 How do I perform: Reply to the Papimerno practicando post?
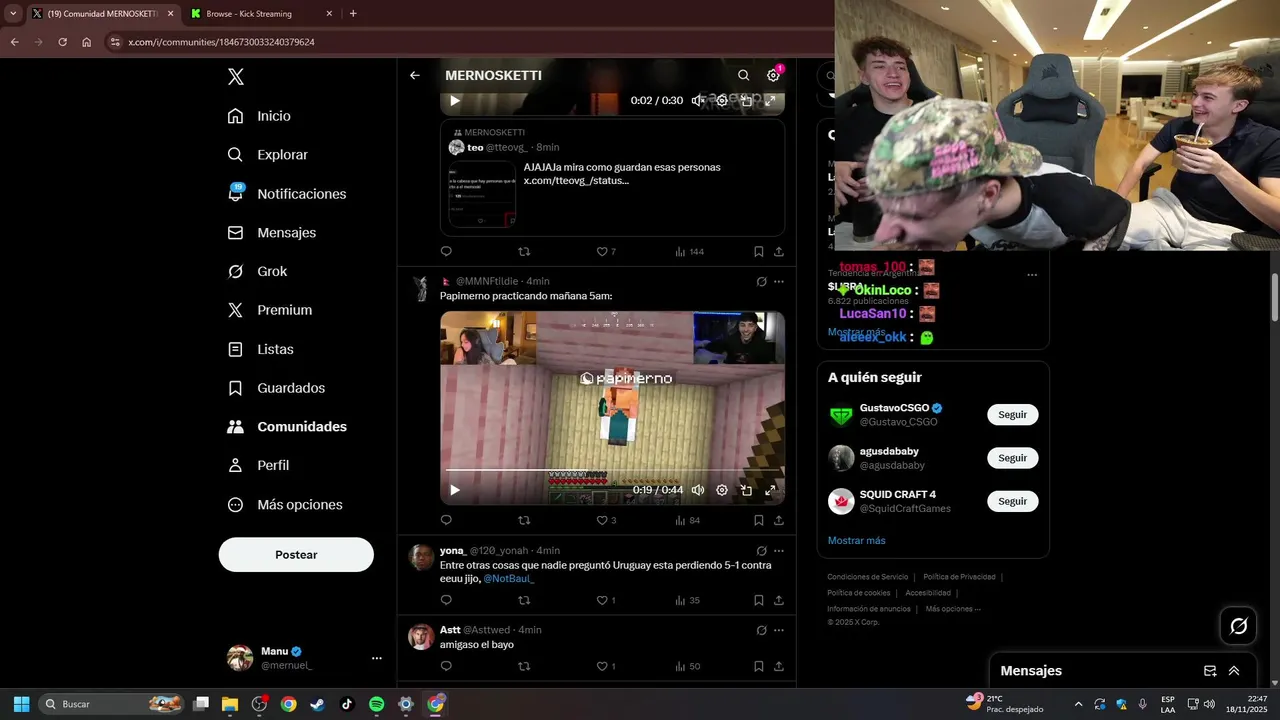point(446,520)
